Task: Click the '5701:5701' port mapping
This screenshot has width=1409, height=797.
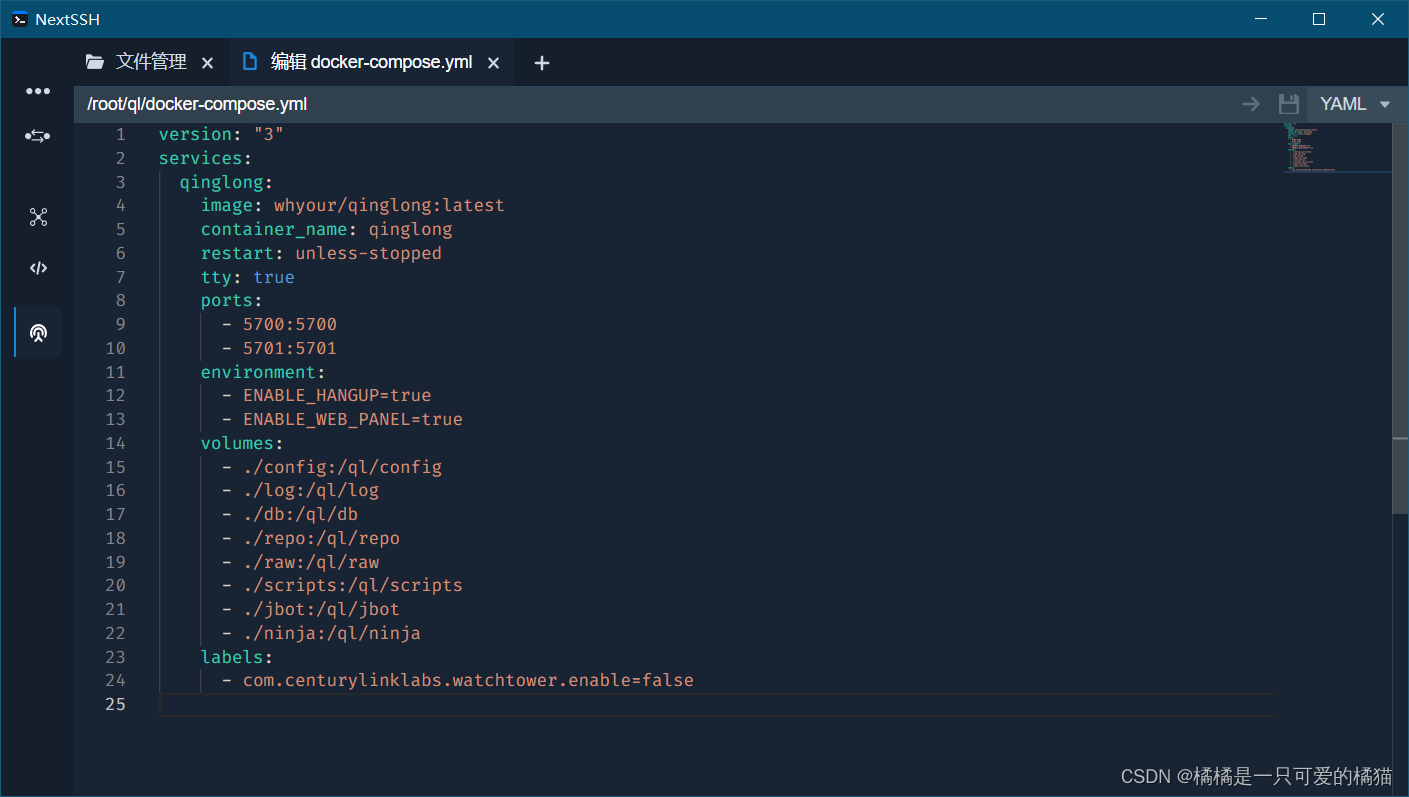Action: pyautogui.click(x=290, y=348)
